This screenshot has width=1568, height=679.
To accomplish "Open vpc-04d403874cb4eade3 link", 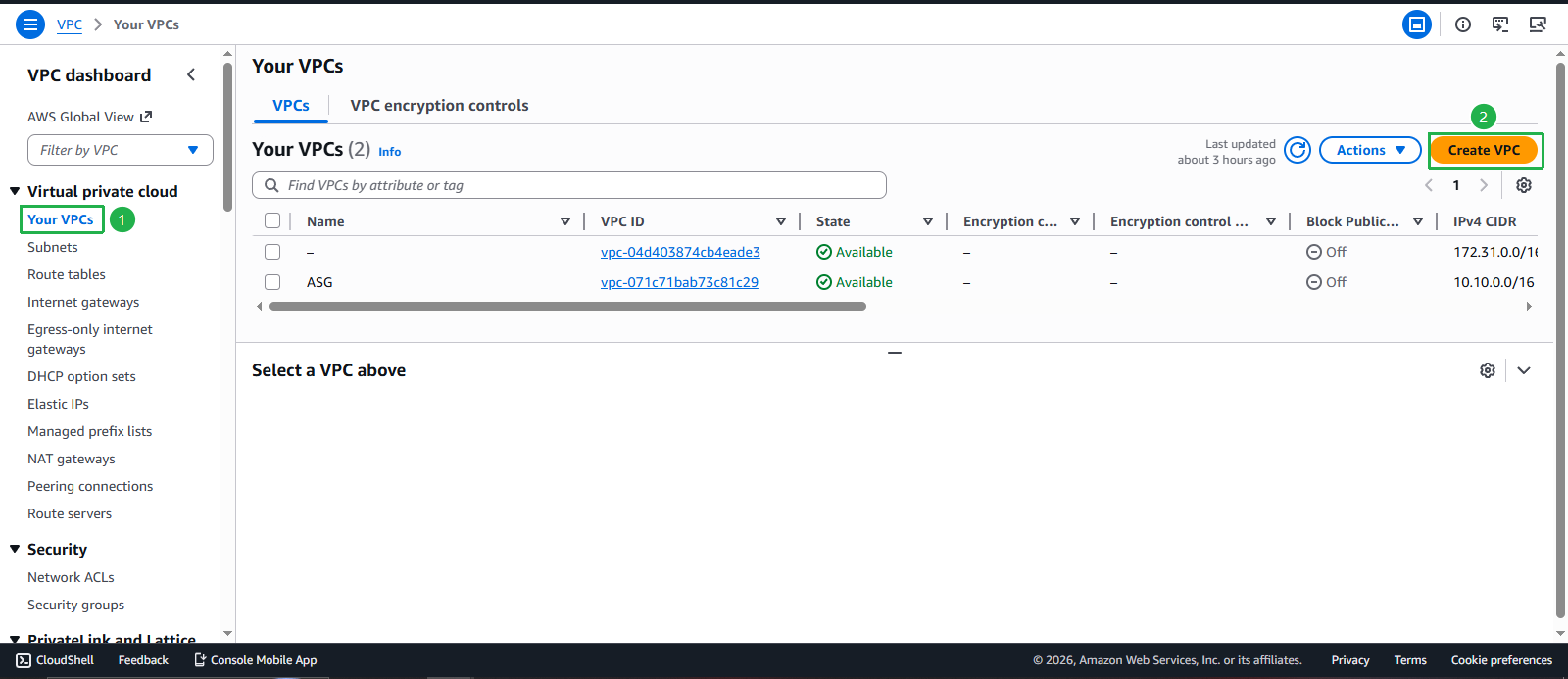I will (680, 252).
